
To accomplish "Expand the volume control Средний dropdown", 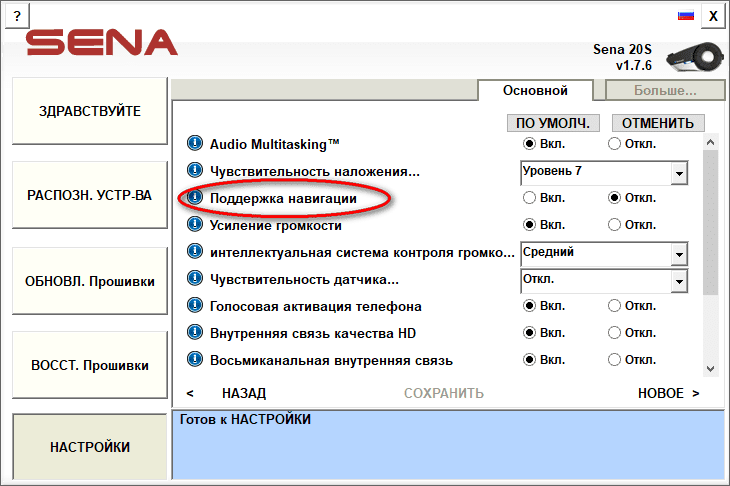I will (679, 254).
